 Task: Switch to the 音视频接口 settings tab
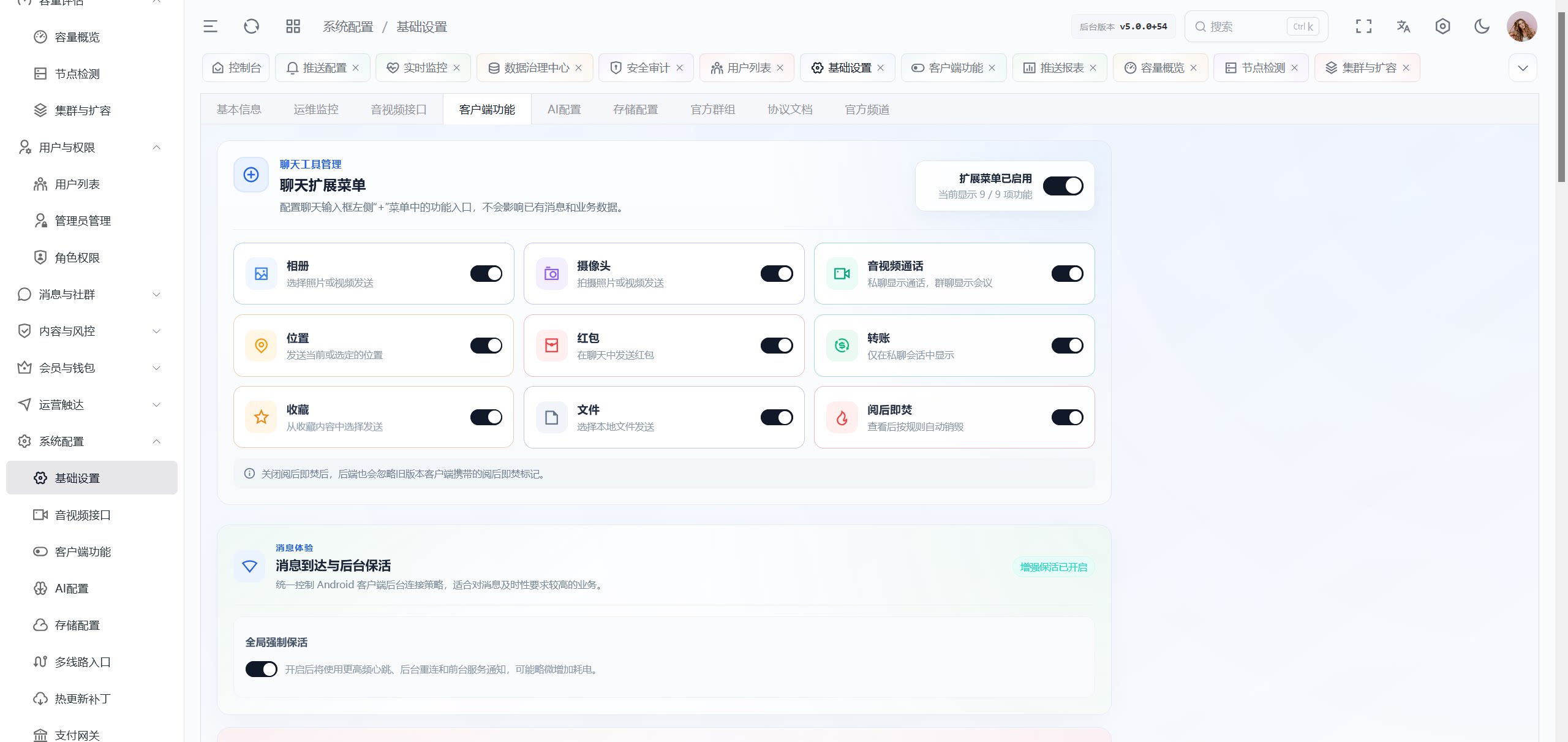coord(399,109)
